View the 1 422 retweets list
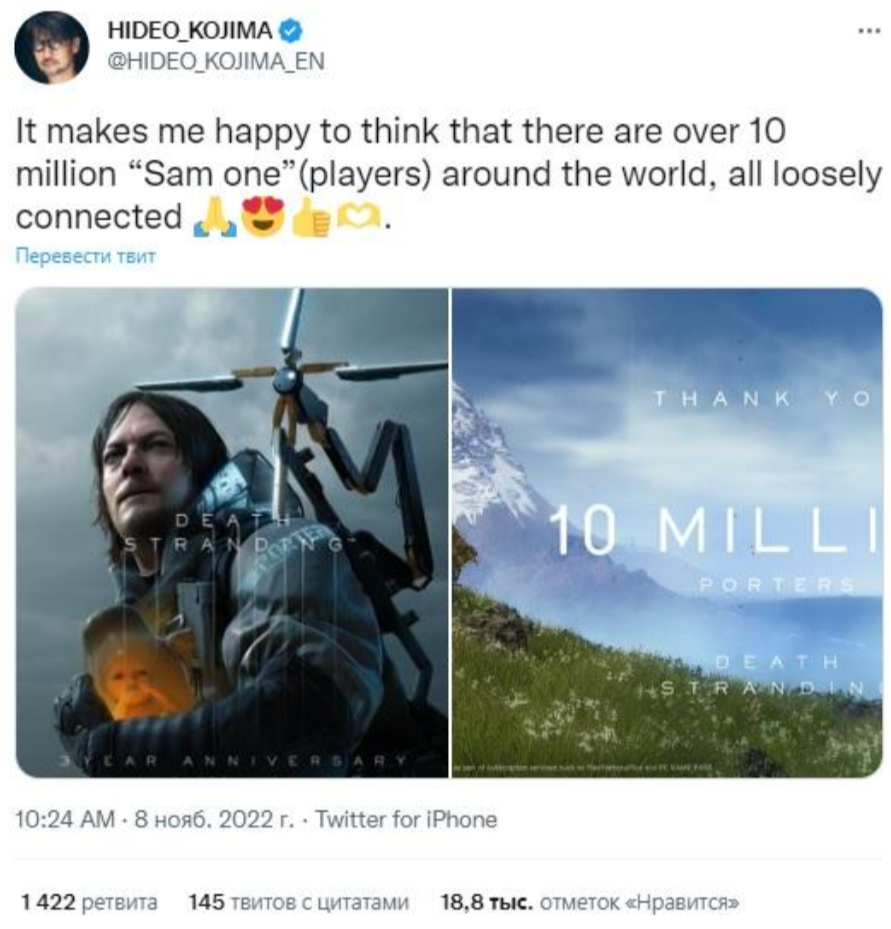Viewport: 891px width, 929px height. click(89, 902)
